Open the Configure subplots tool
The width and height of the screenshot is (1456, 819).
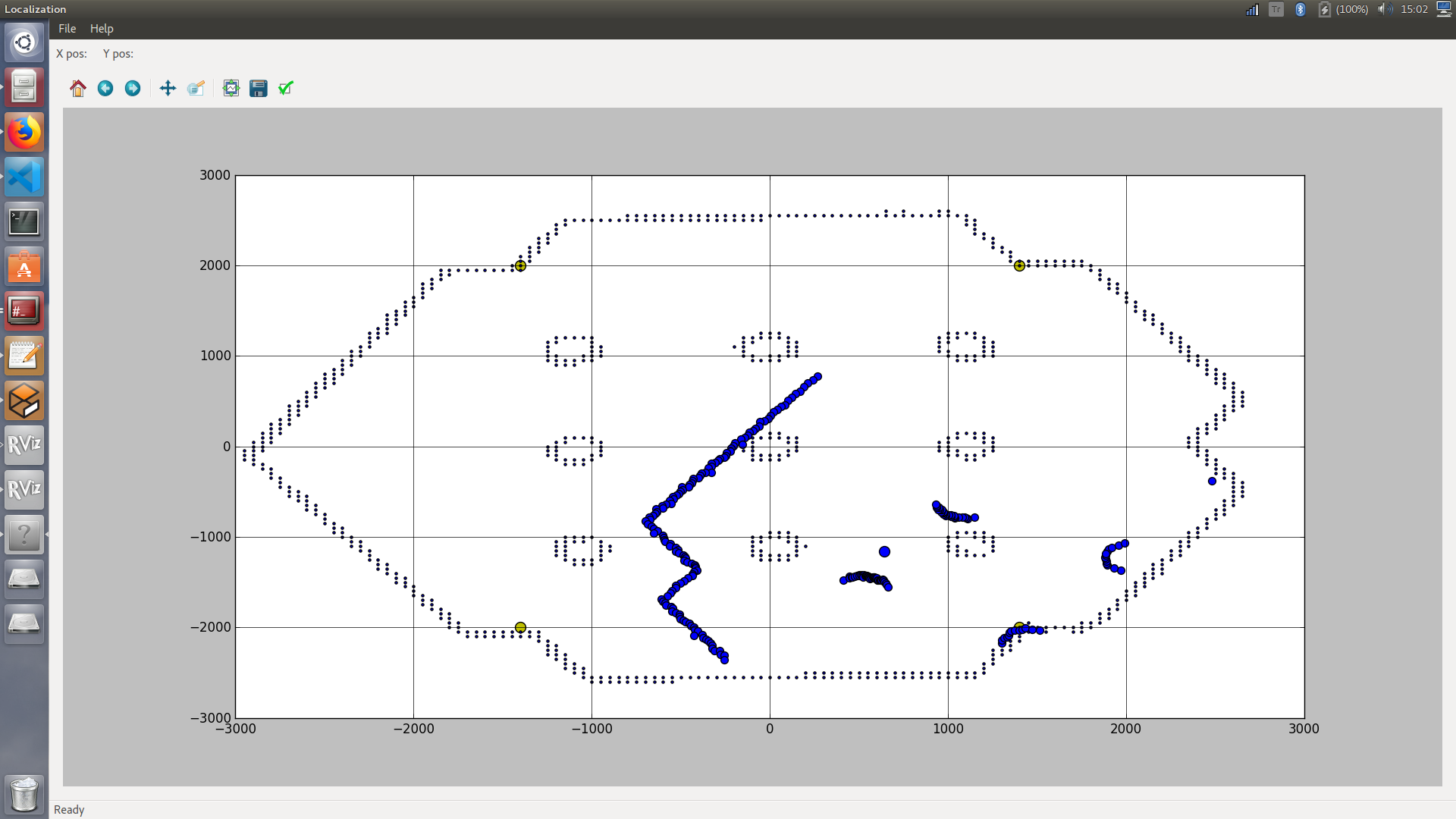click(231, 89)
